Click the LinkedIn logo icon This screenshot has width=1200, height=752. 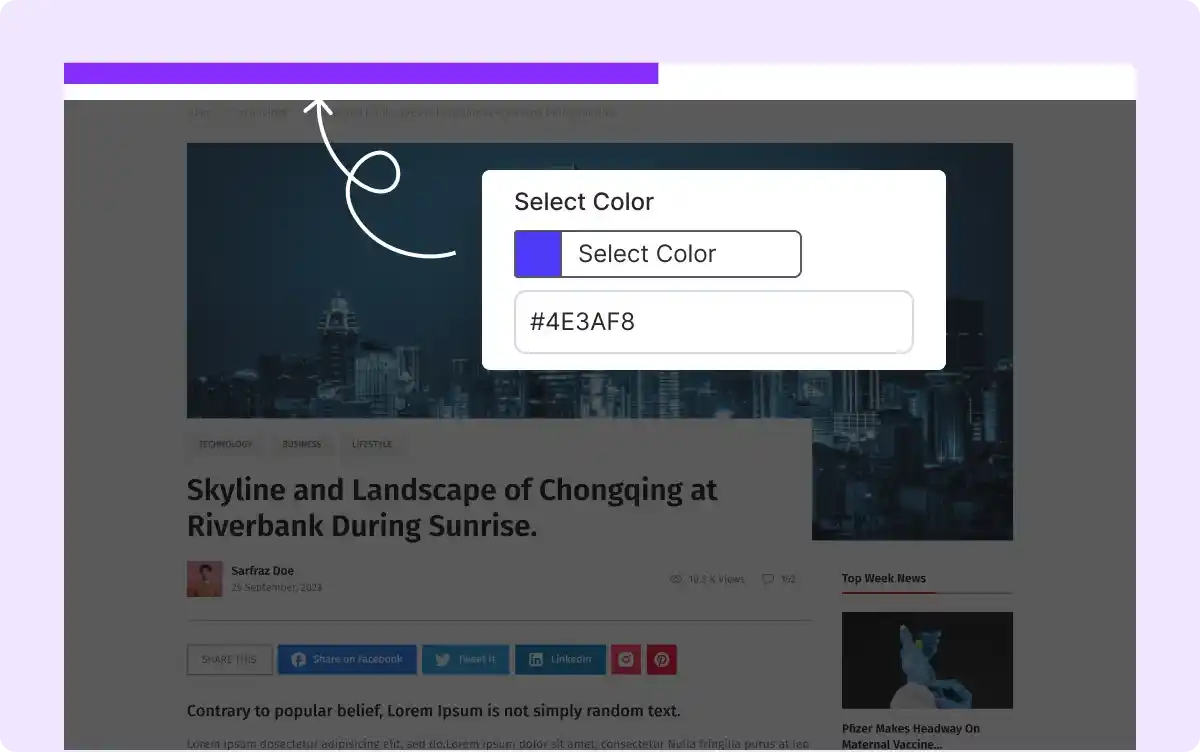coord(536,660)
